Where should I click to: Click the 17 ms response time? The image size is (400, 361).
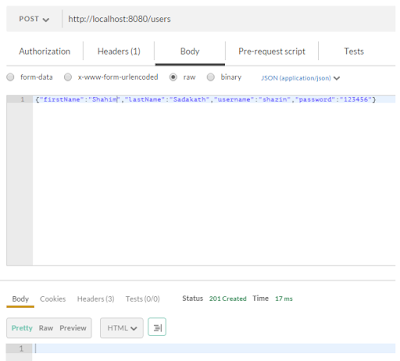click(284, 299)
